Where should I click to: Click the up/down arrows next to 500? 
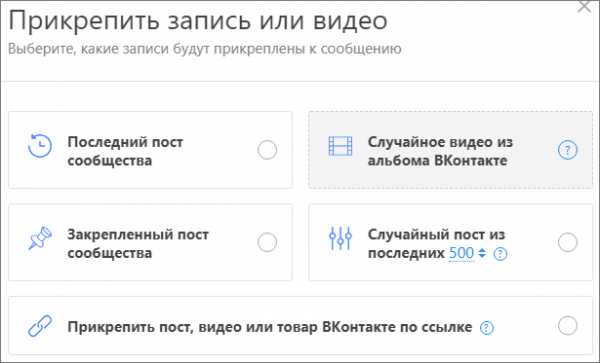click(x=482, y=253)
